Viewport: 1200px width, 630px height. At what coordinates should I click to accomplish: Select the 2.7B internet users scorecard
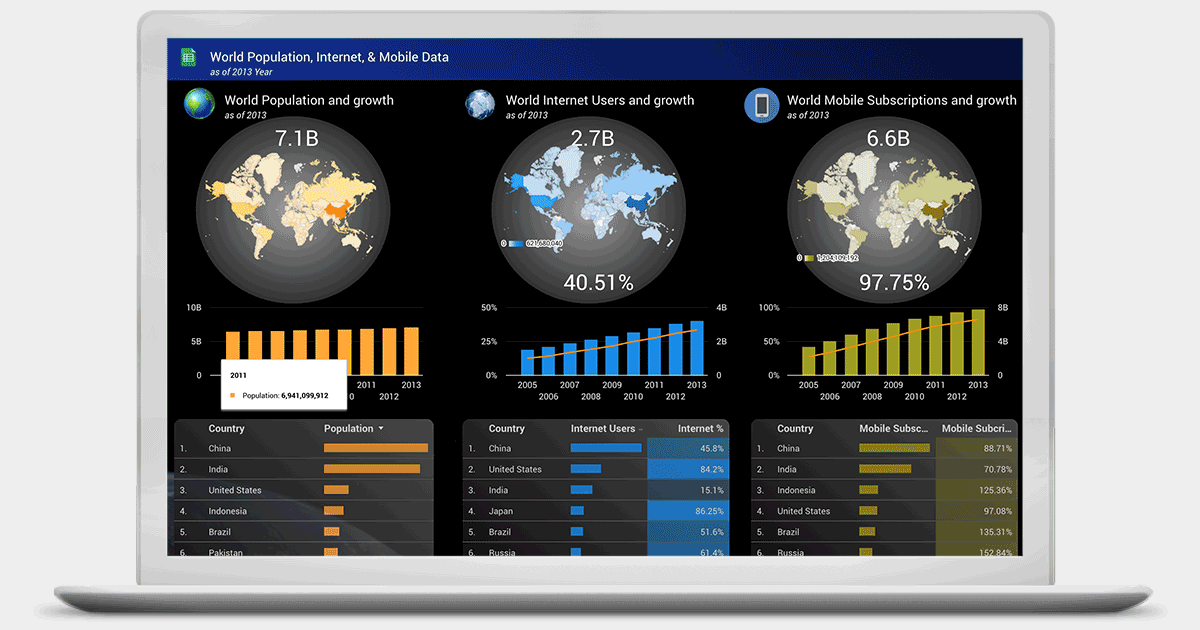click(x=592, y=139)
